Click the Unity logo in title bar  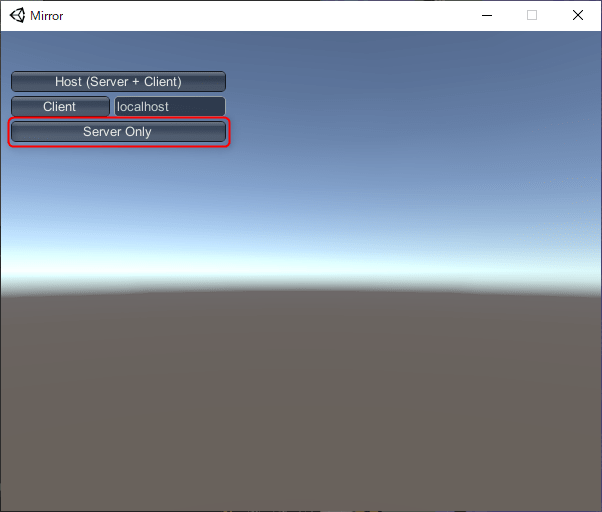click(x=17, y=15)
